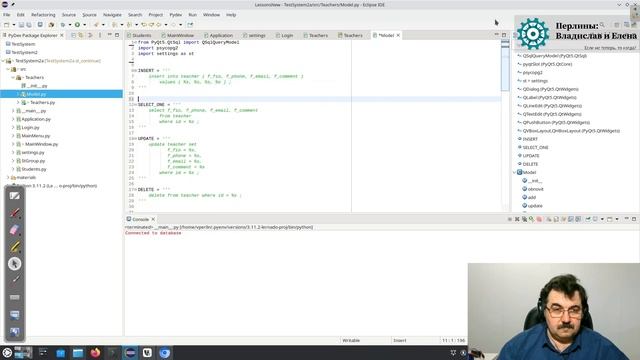Image resolution: width=640 pixels, height=360 pixels.
Task: Click the Eclipse icon in the taskbar
Action: point(130,353)
